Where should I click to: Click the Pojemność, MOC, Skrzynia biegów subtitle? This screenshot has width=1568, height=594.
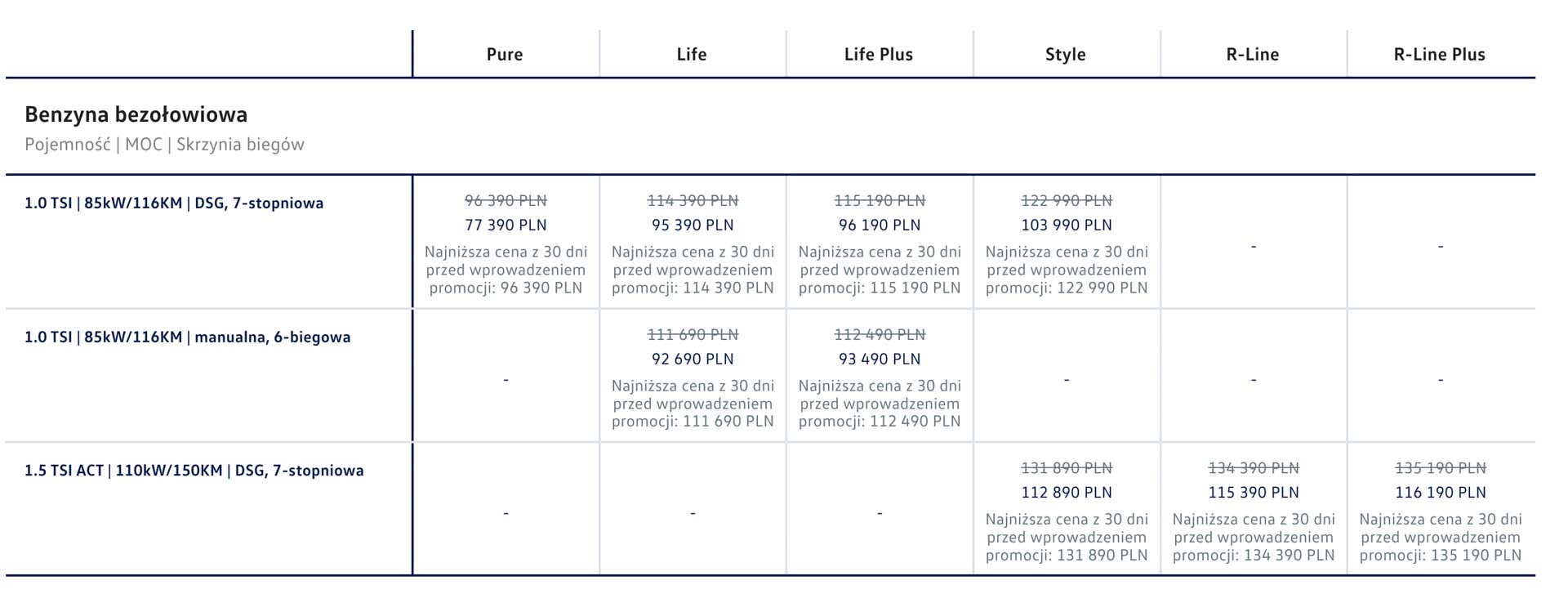[x=164, y=145]
